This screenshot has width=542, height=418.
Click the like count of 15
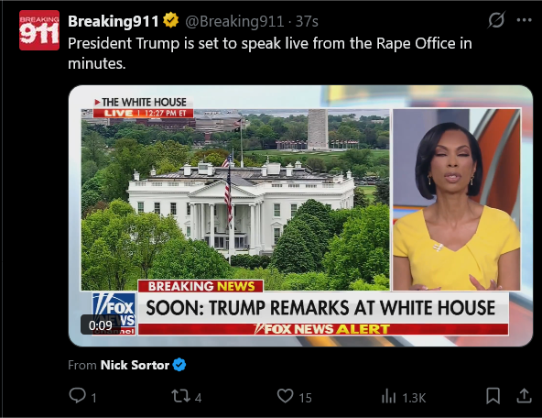pos(305,398)
